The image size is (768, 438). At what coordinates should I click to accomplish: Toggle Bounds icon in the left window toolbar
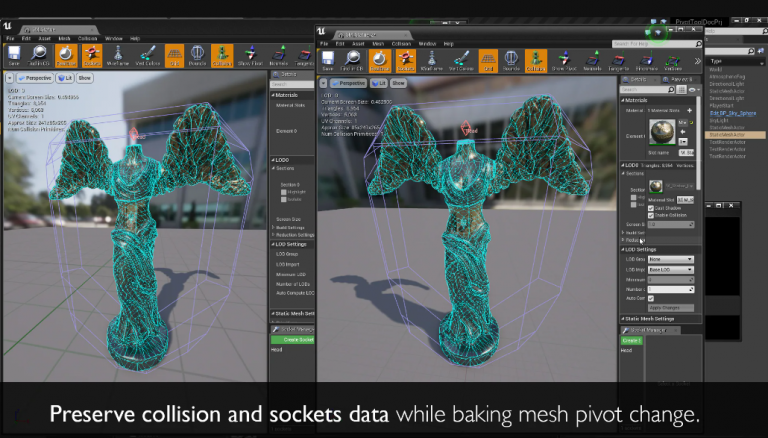197,55
